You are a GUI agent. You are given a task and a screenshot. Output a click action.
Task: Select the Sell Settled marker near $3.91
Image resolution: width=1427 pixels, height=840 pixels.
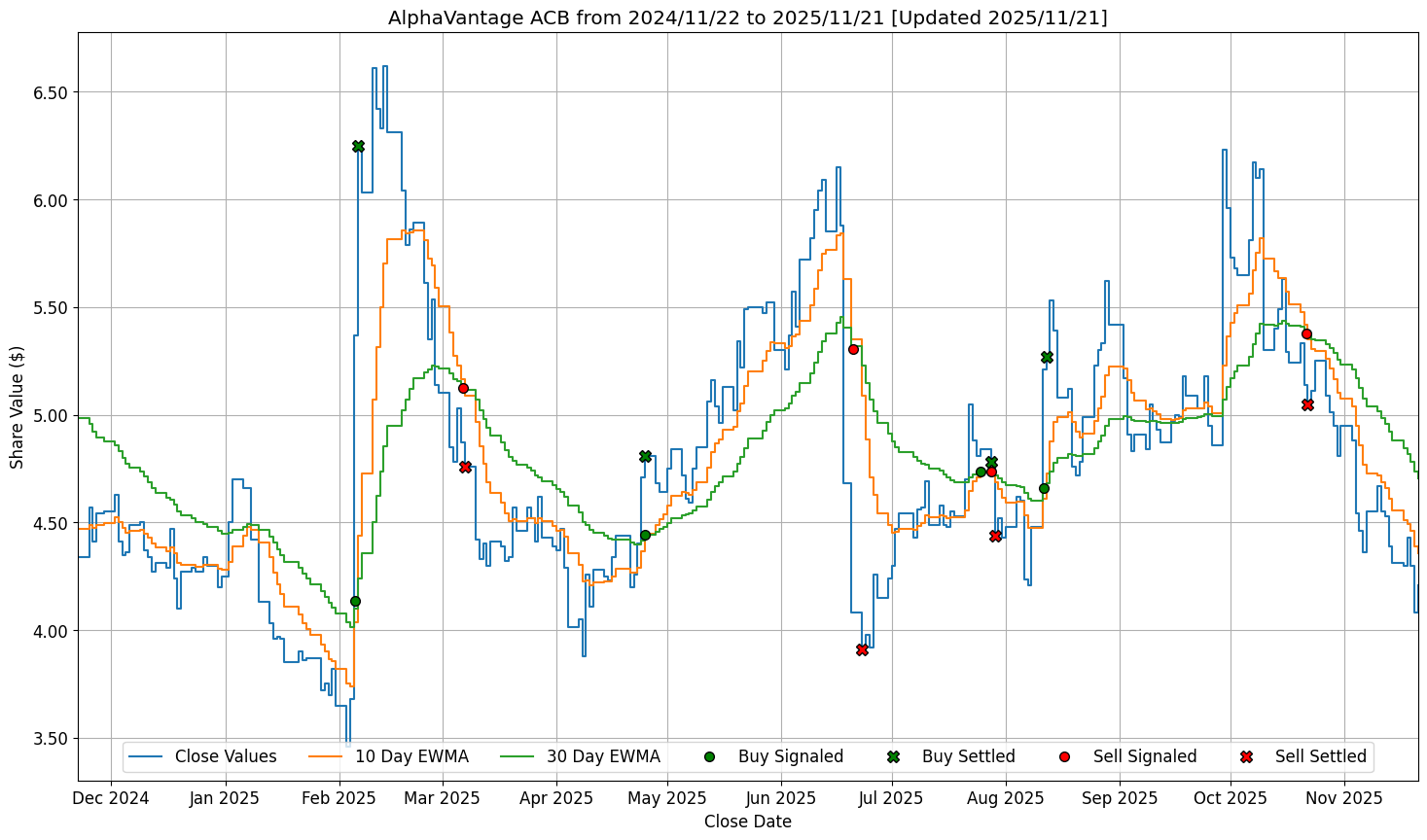tap(862, 649)
